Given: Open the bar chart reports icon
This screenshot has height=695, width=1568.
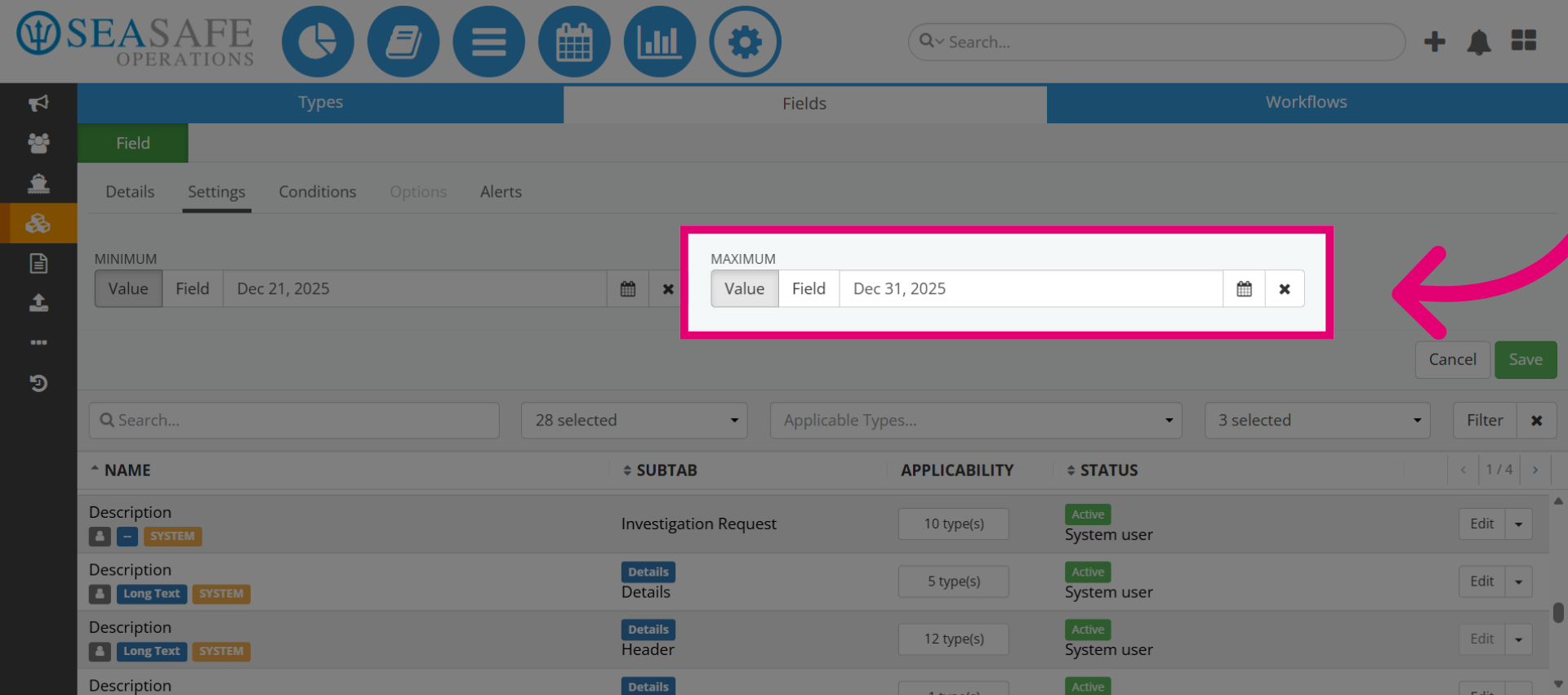Looking at the screenshot, I should pyautogui.click(x=659, y=42).
